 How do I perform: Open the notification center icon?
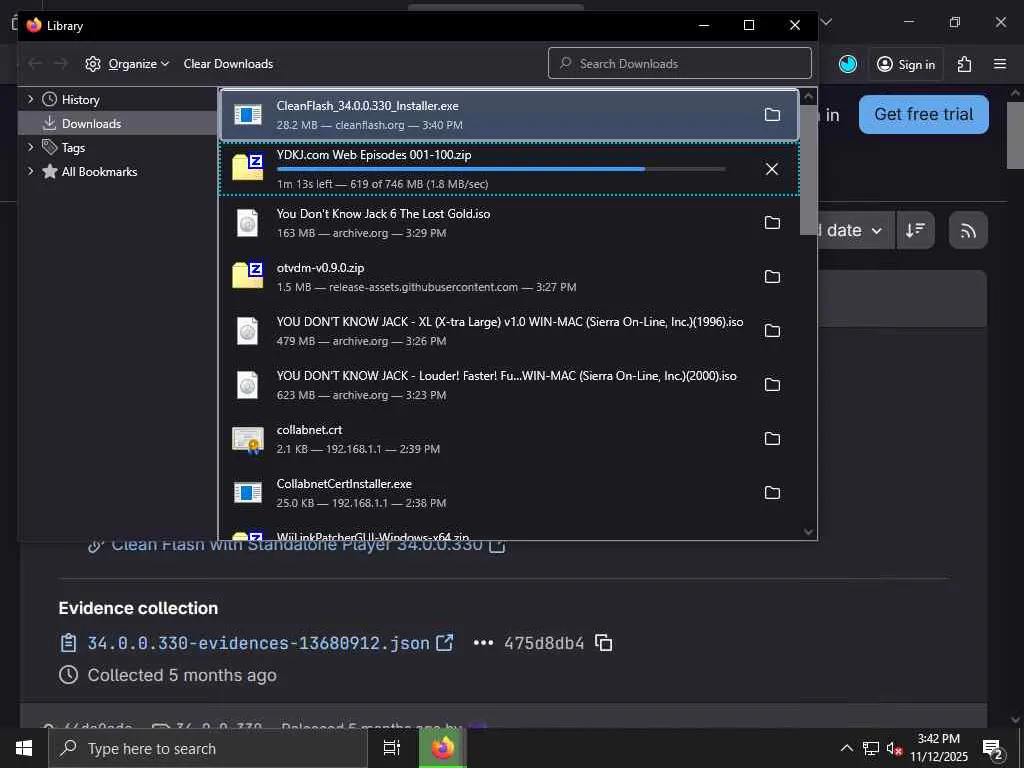coord(993,749)
